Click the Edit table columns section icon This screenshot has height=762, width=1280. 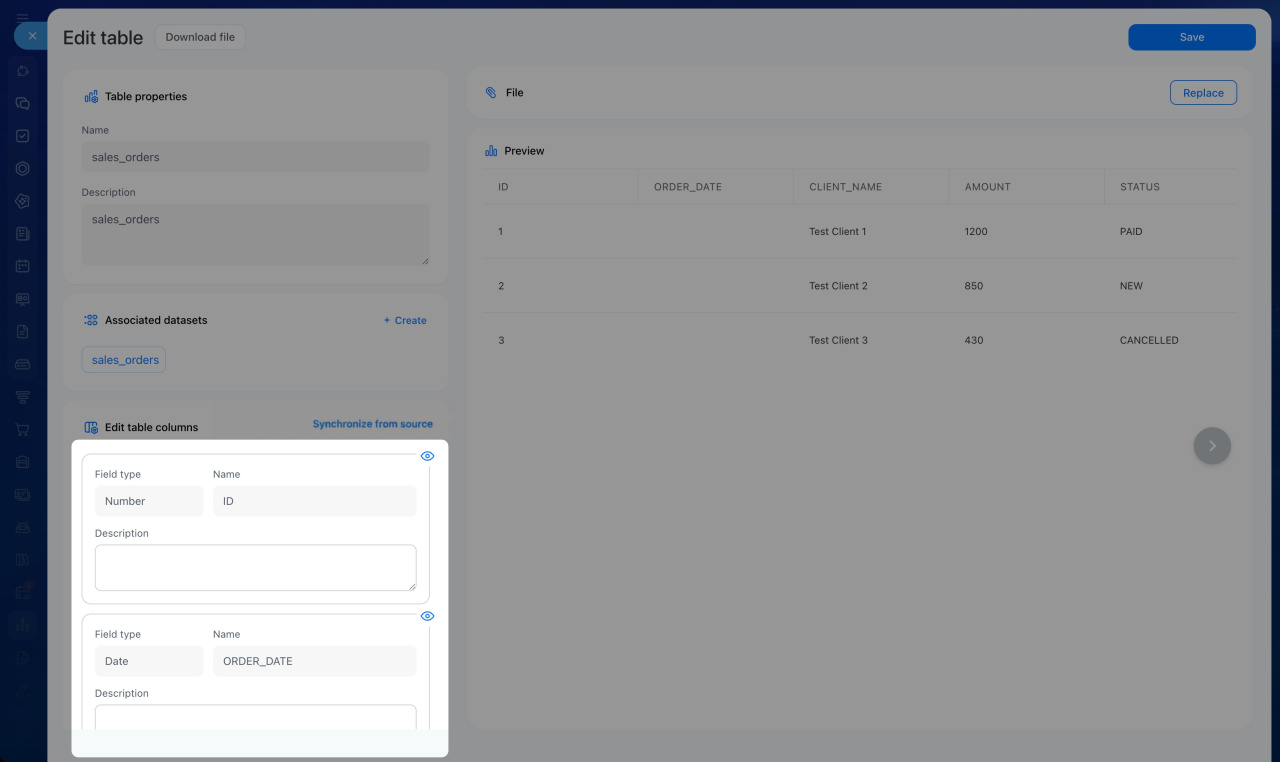(x=91, y=427)
